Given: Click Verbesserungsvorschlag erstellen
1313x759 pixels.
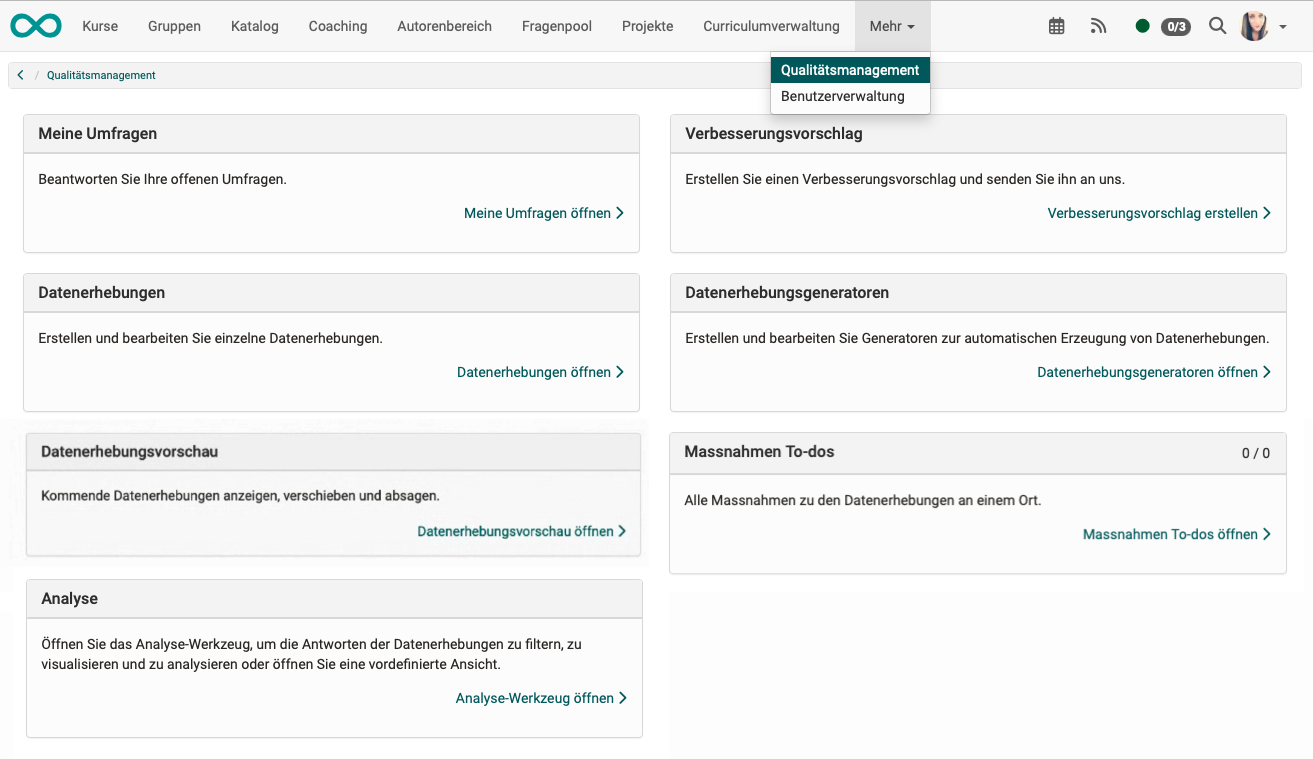Looking at the screenshot, I should pos(1152,213).
